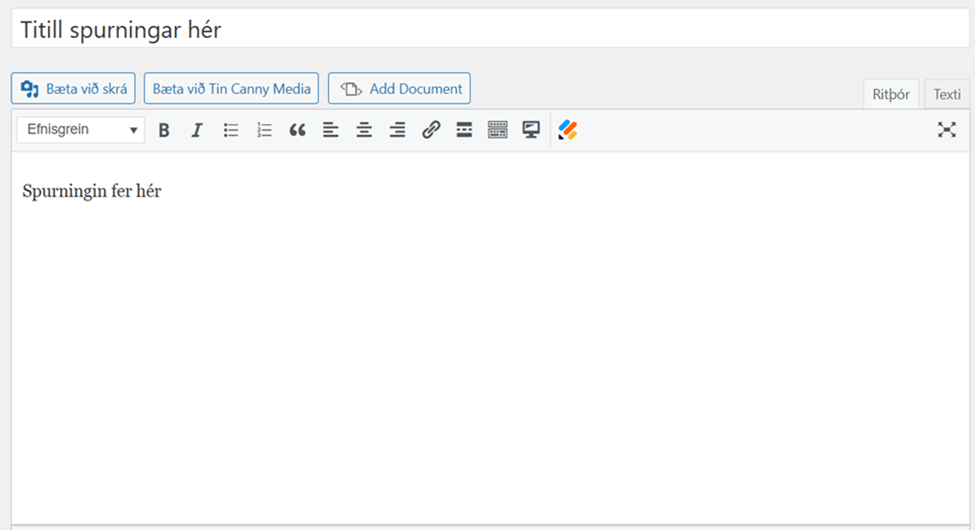Screen dimensions: 975x530
Task: Align text to the left
Action: pos(331,130)
